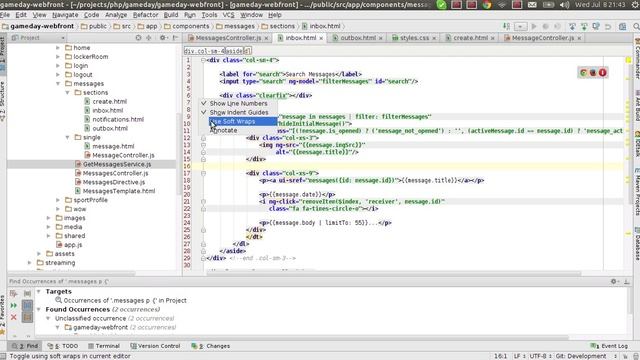Image resolution: width=640 pixels, height=360 pixels.
Task: Expand the images folder
Action: 49,218
